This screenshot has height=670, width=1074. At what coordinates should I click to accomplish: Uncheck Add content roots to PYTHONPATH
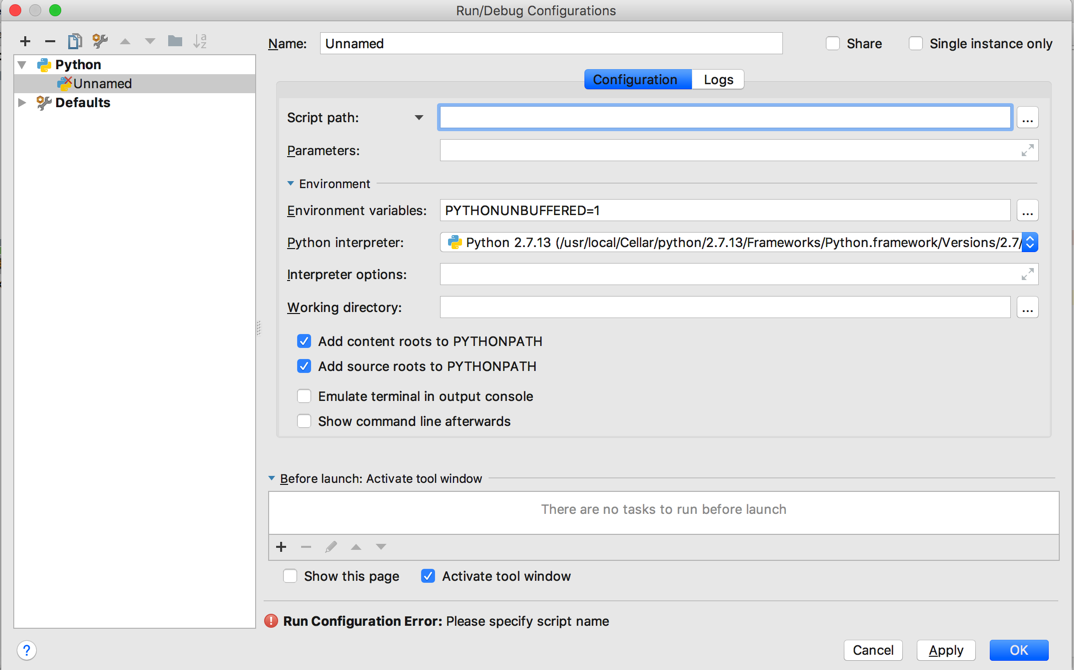click(x=304, y=341)
